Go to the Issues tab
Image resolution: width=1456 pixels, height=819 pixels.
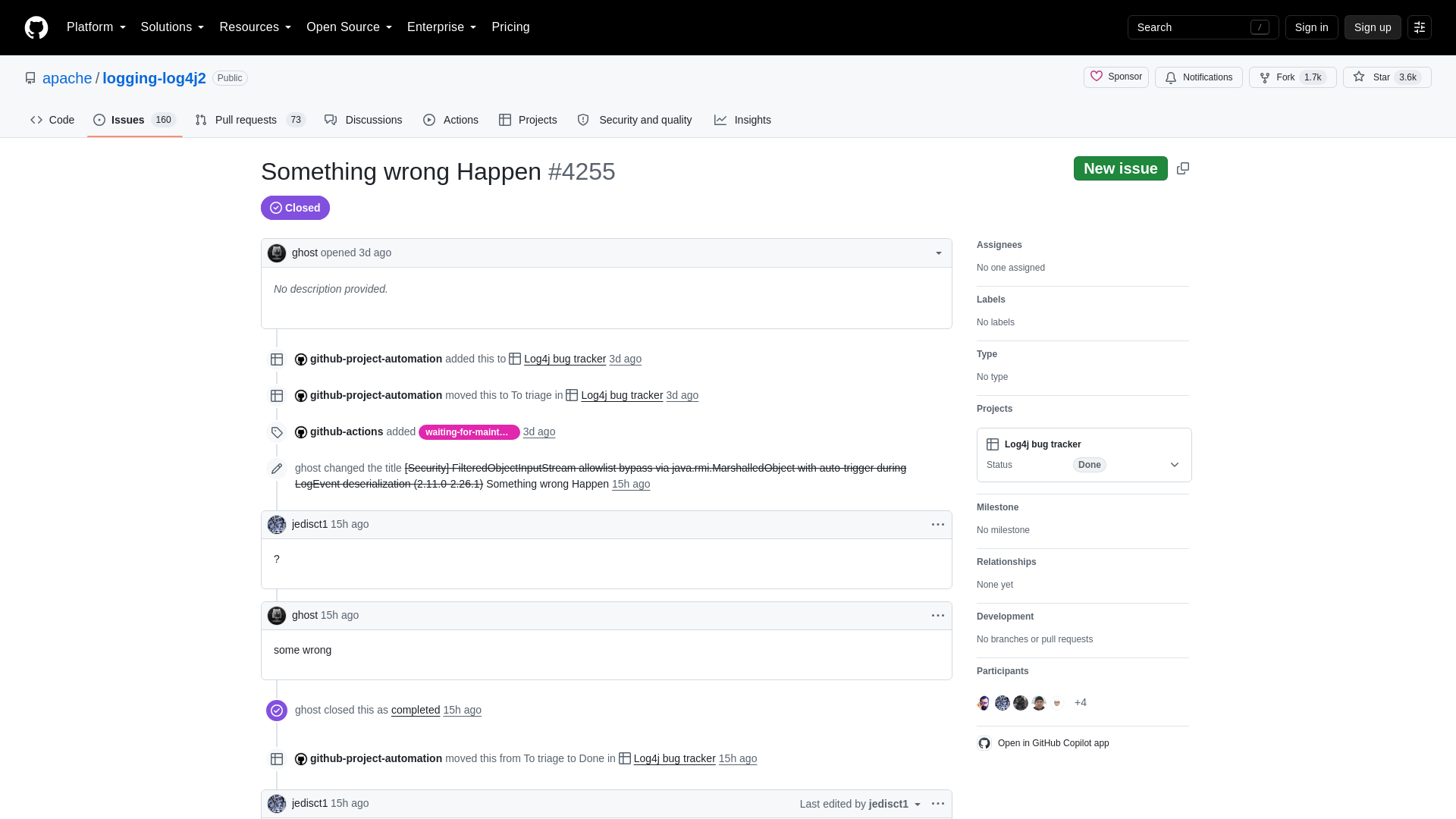tap(135, 120)
